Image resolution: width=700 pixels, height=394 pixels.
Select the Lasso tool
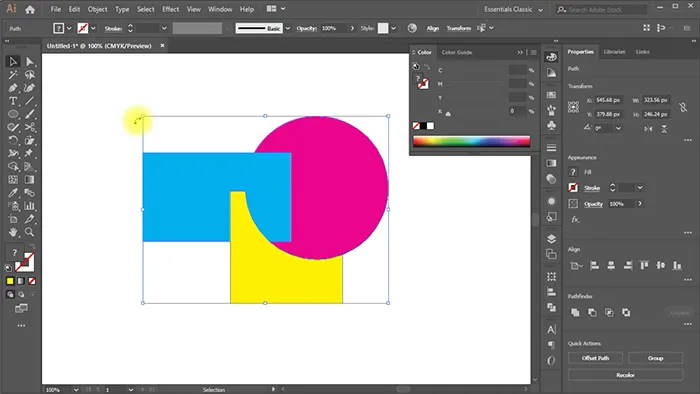click(x=29, y=75)
